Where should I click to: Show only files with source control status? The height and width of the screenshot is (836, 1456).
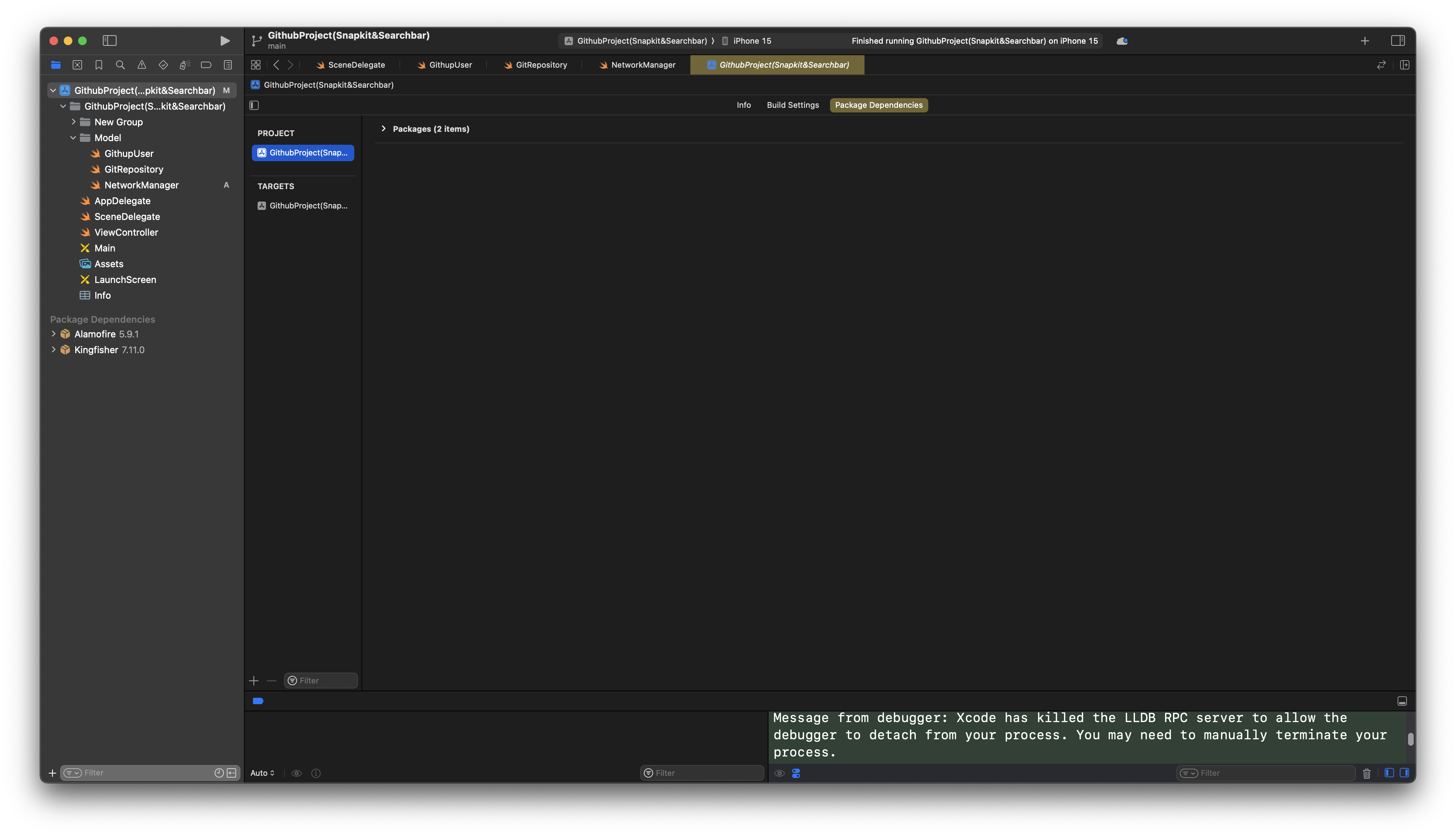click(x=231, y=773)
